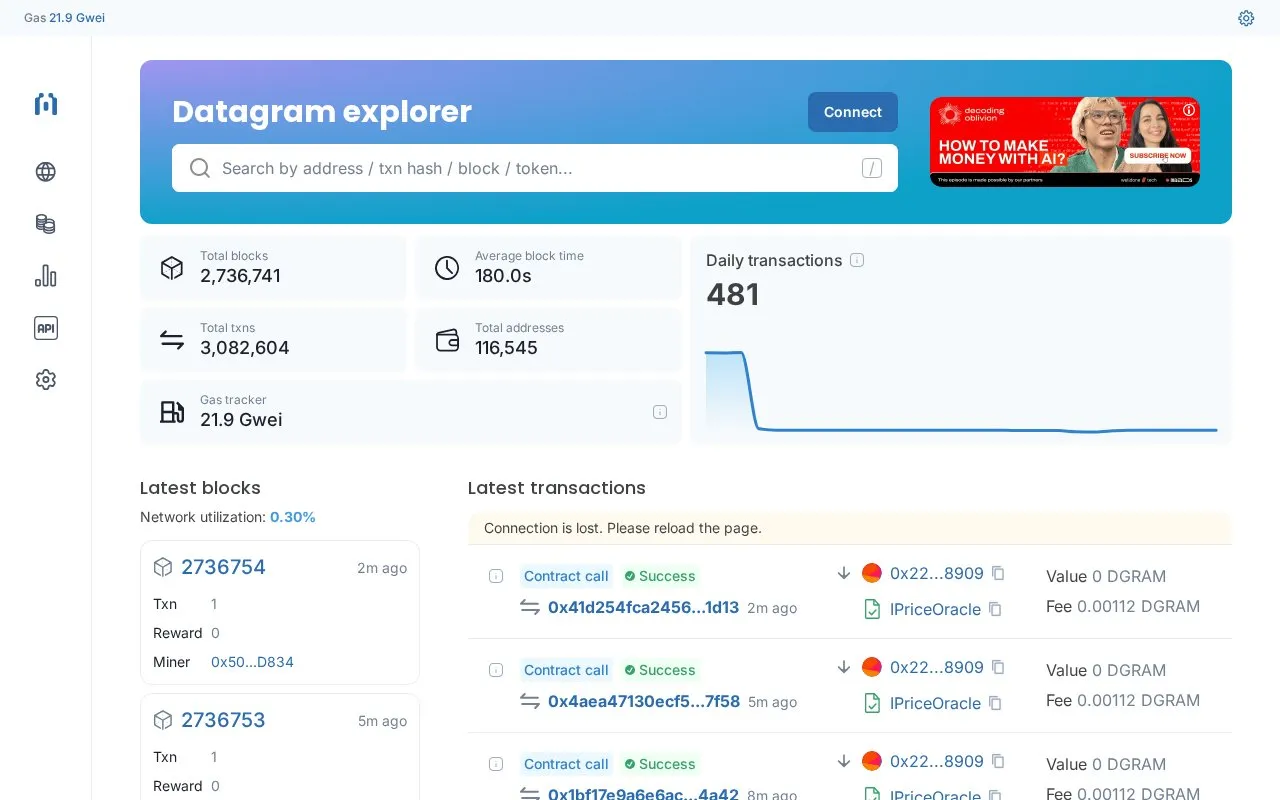Image resolution: width=1280 pixels, height=800 pixels.
Task: Copy the address 0x22...8909 in the 5m ago transaction
Action: click(x=998, y=667)
